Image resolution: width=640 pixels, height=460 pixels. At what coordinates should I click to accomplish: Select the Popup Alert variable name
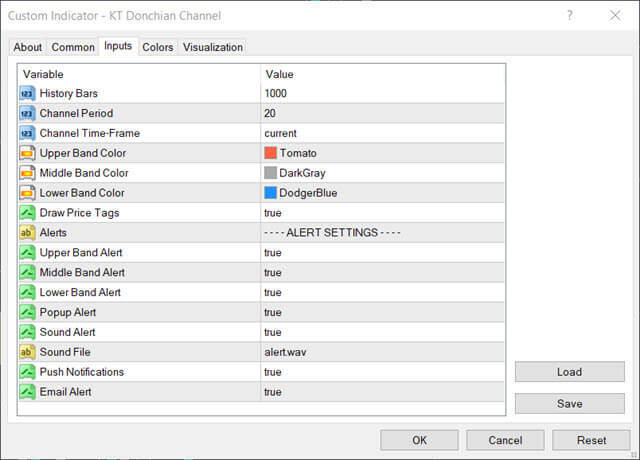(x=68, y=313)
